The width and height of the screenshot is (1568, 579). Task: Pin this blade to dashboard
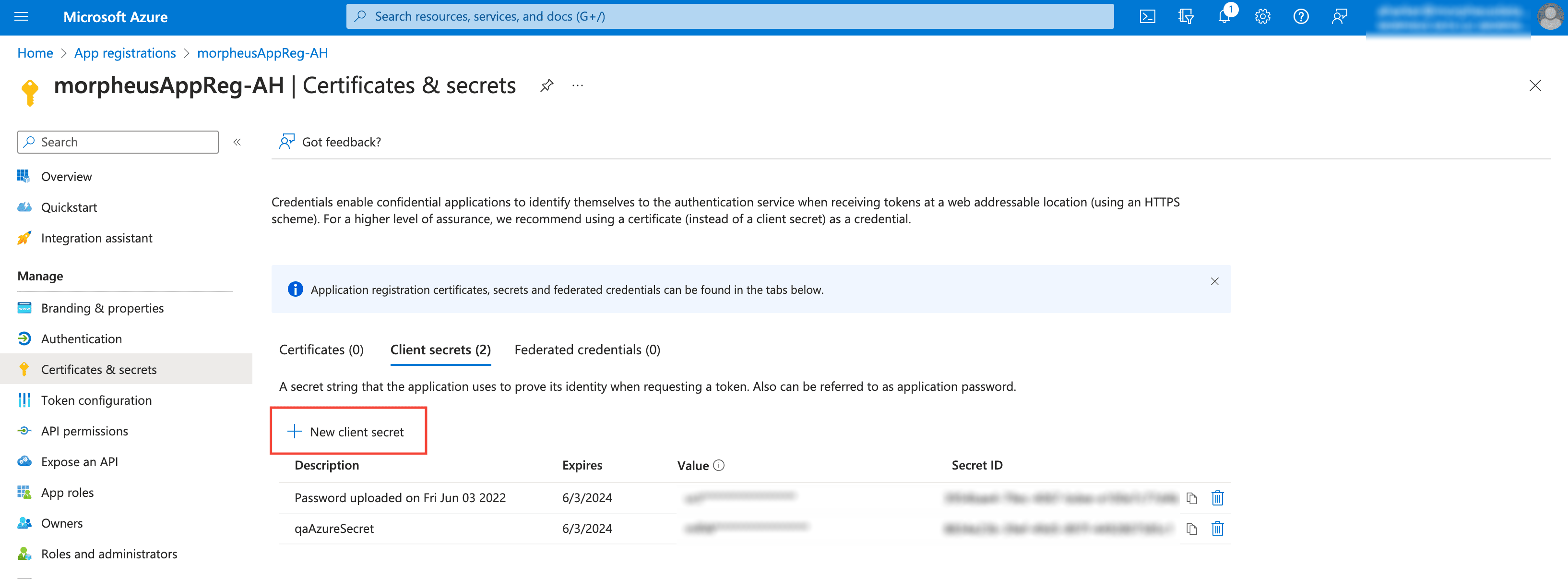(546, 86)
